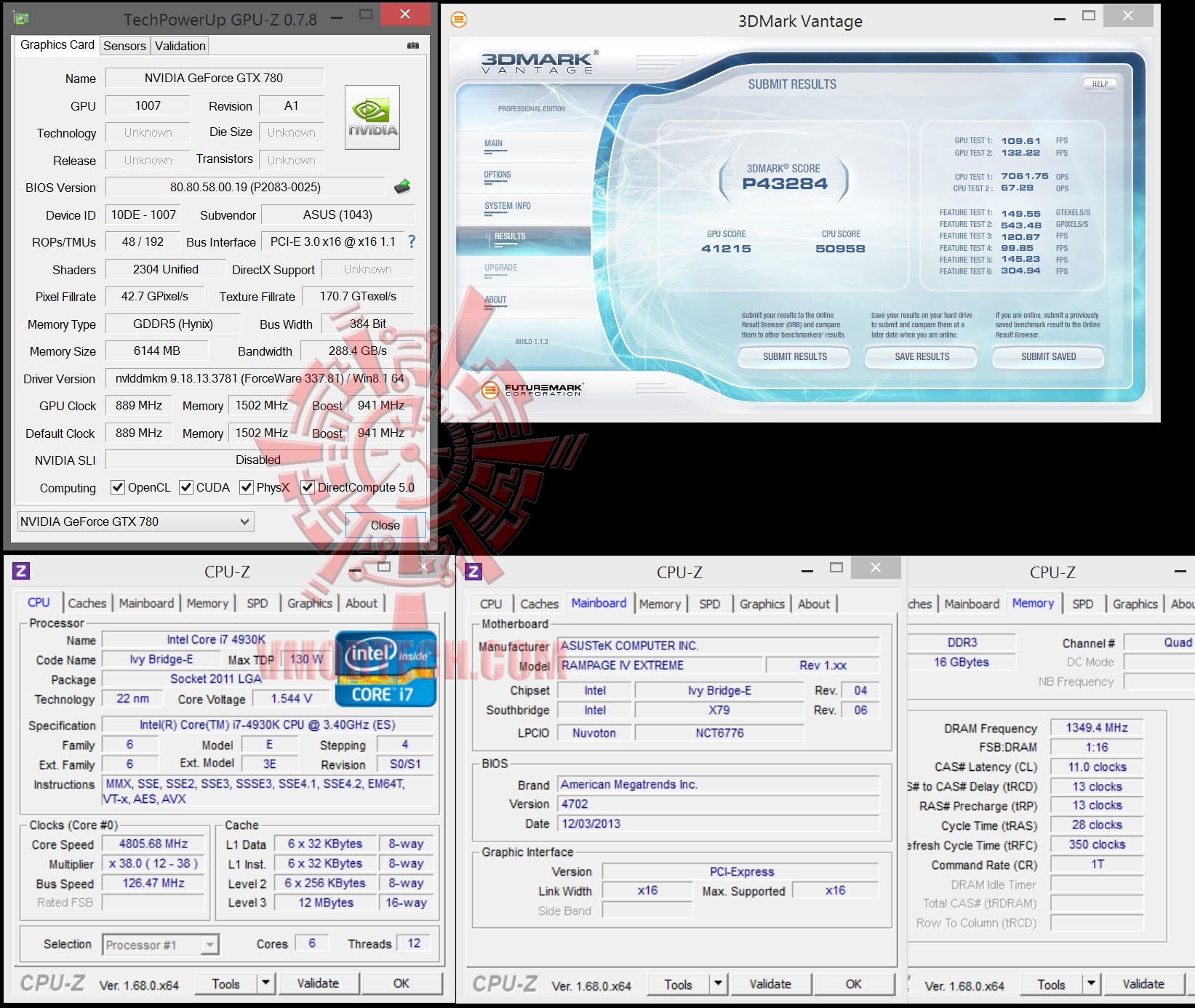1195x1008 pixels.
Task: Switch to the Validation tab in GPU-Z
Action: click(x=180, y=46)
